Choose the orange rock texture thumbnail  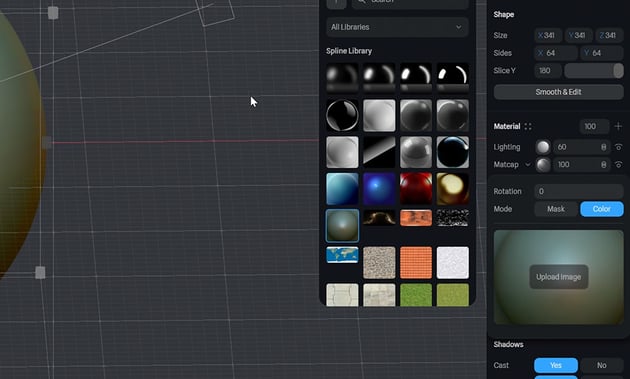click(416, 218)
